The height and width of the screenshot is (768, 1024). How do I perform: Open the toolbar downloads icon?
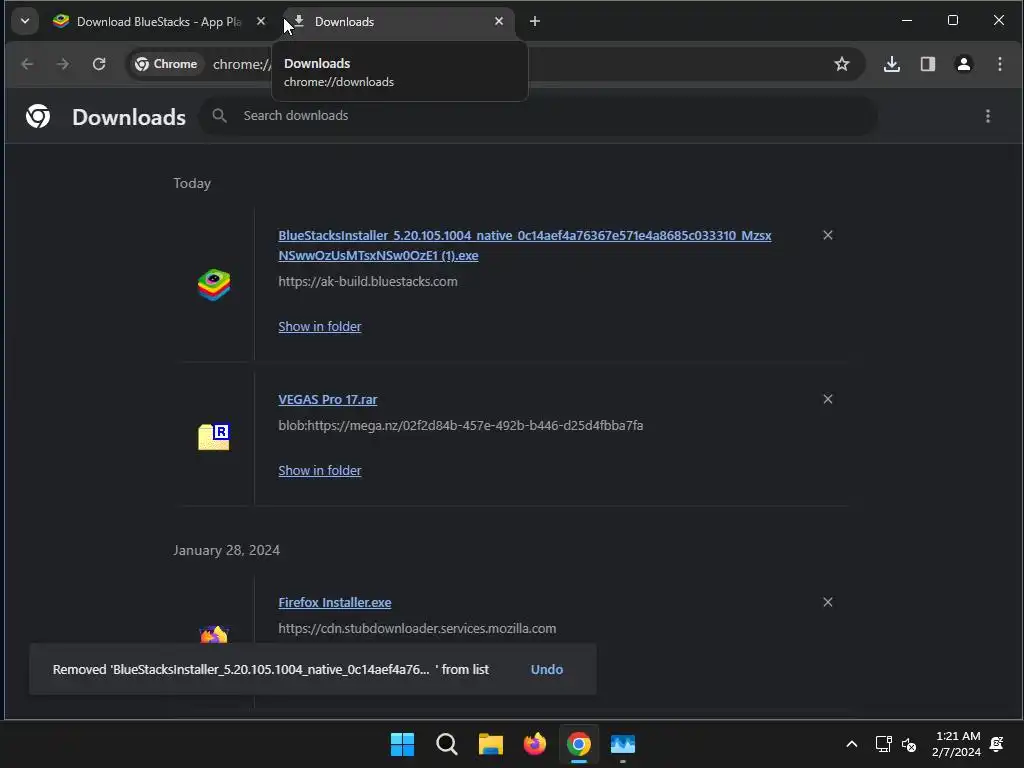click(x=891, y=64)
